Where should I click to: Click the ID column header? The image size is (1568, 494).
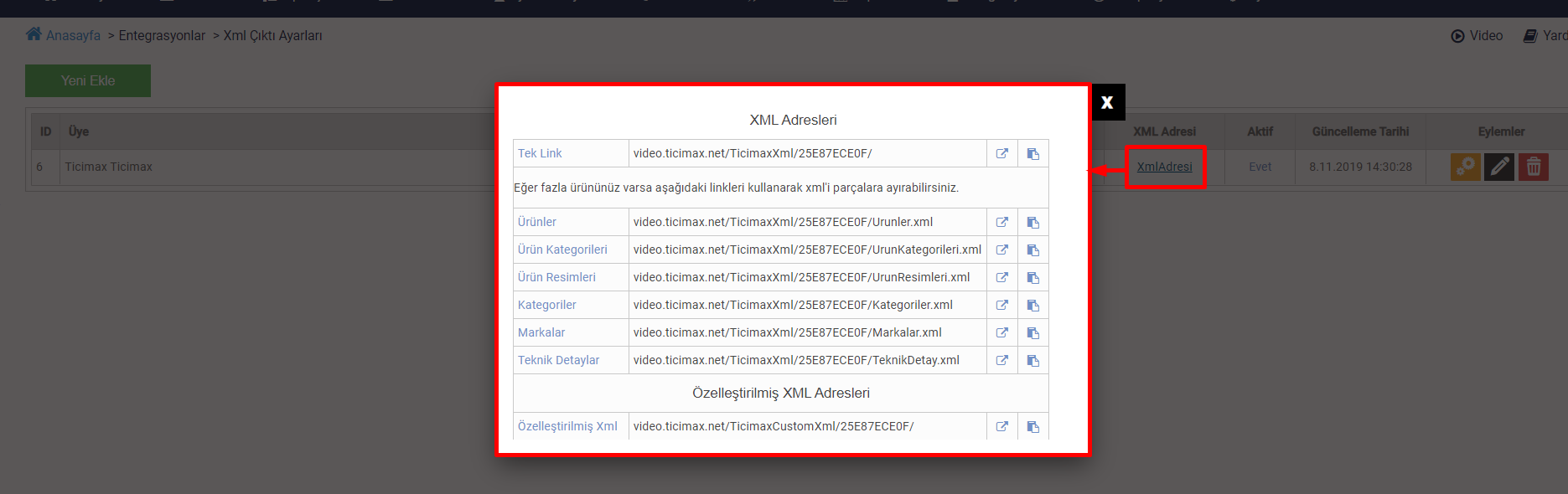point(45,131)
